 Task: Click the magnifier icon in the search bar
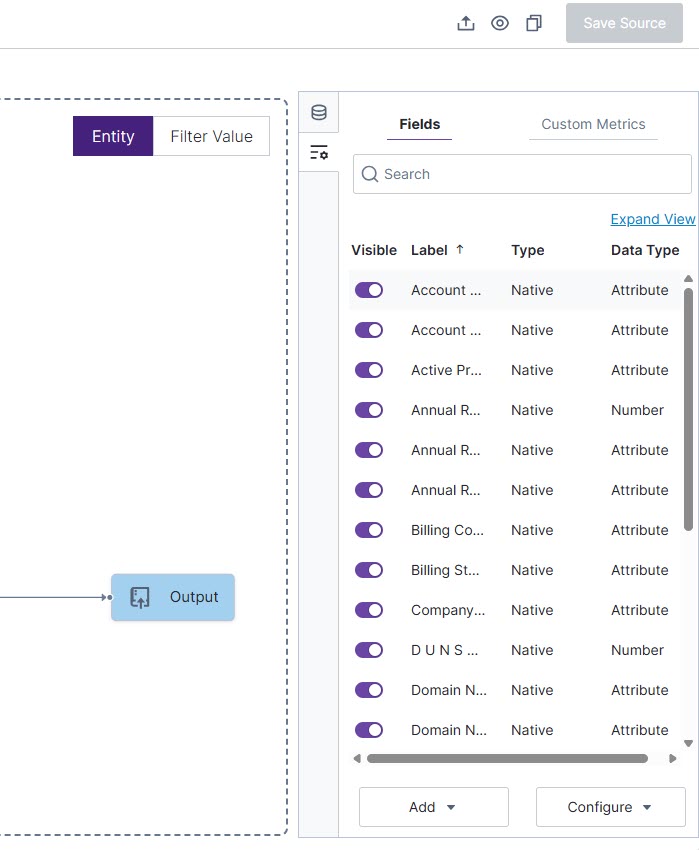(x=370, y=174)
